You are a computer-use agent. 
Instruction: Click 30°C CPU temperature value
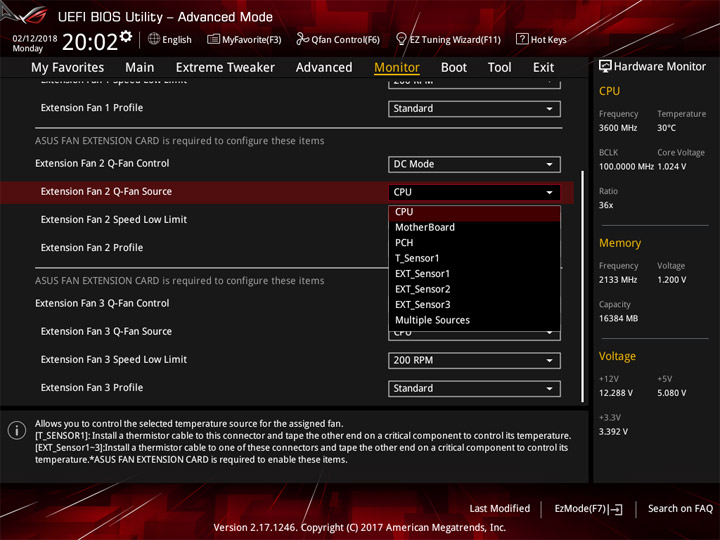tap(666, 128)
